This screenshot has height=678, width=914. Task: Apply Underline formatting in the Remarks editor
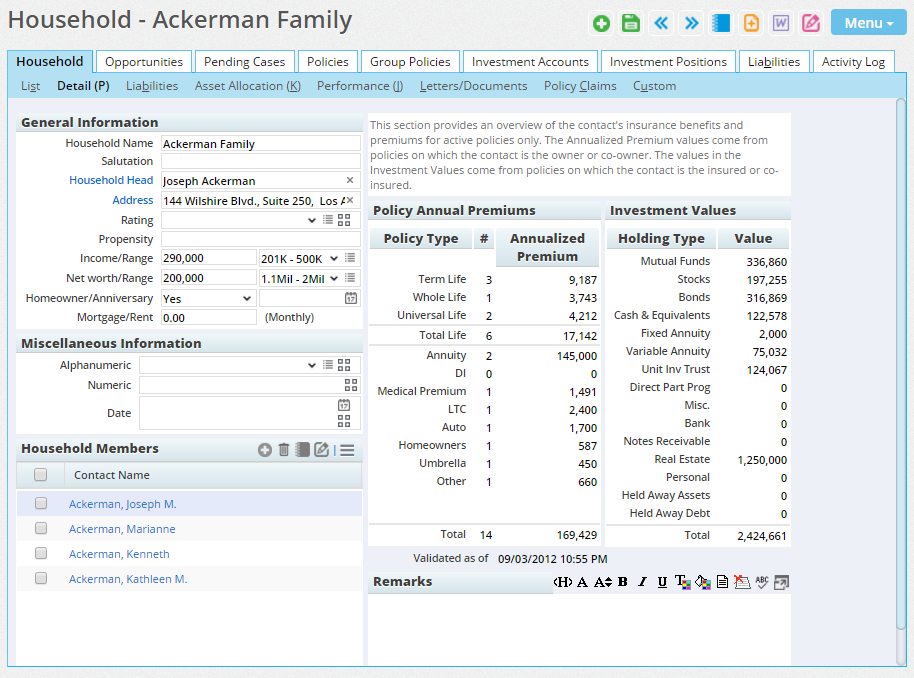662,582
